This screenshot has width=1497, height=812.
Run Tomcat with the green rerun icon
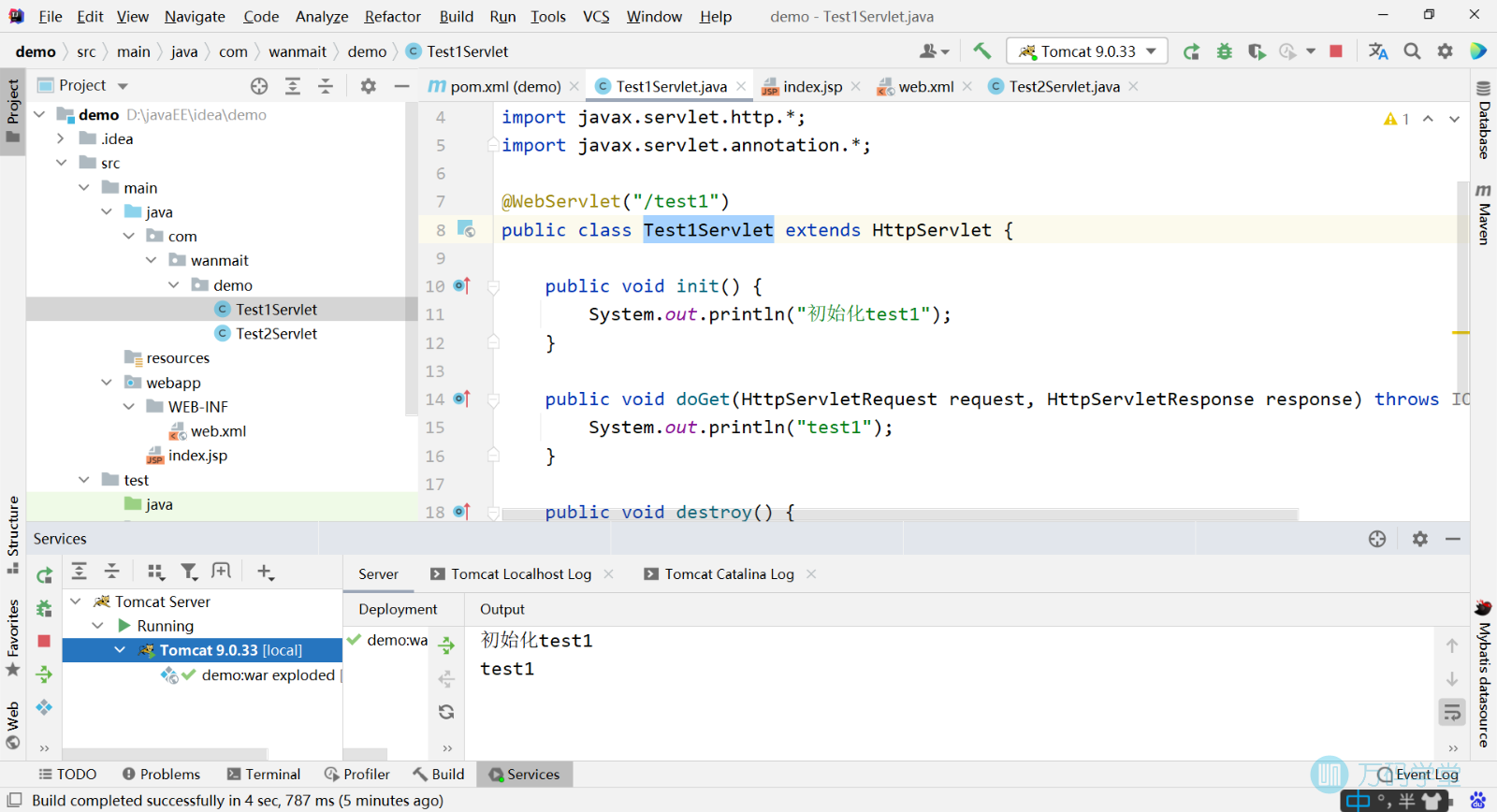click(x=1191, y=51)
